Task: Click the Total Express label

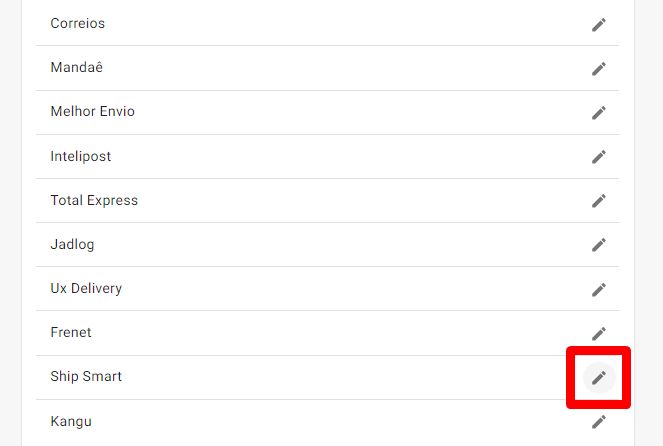Action: click(x=94, y=200)
